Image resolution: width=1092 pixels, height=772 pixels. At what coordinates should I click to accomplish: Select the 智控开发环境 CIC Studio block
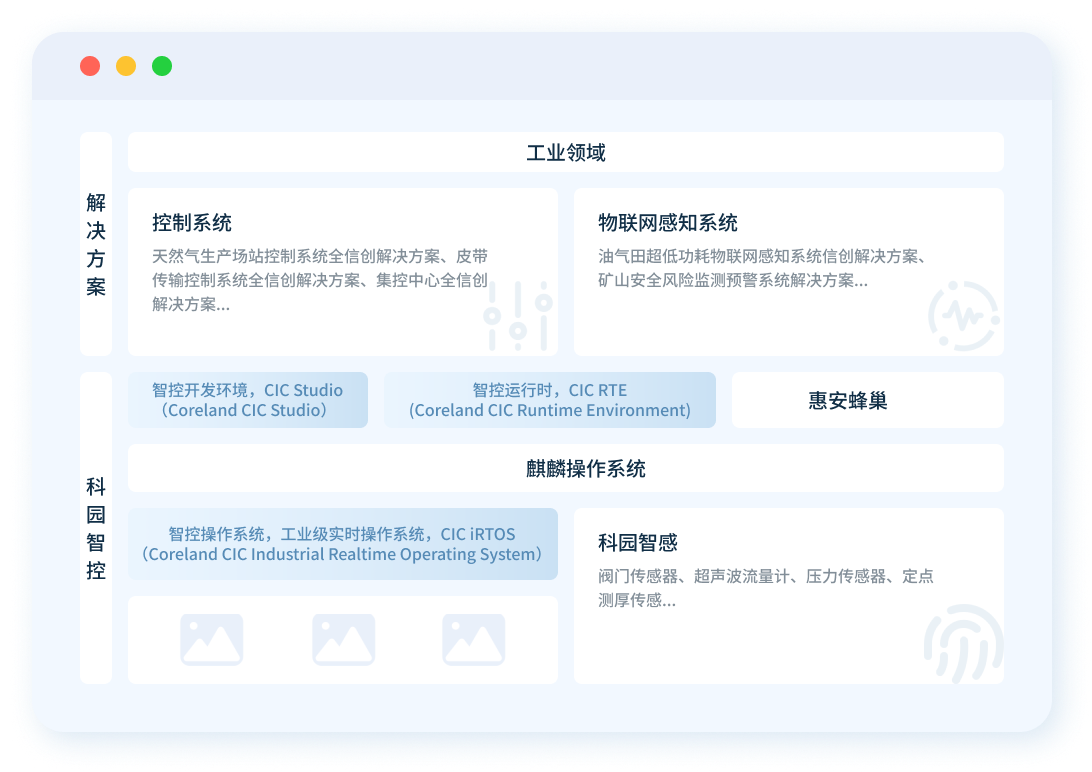tap(248, 400)
